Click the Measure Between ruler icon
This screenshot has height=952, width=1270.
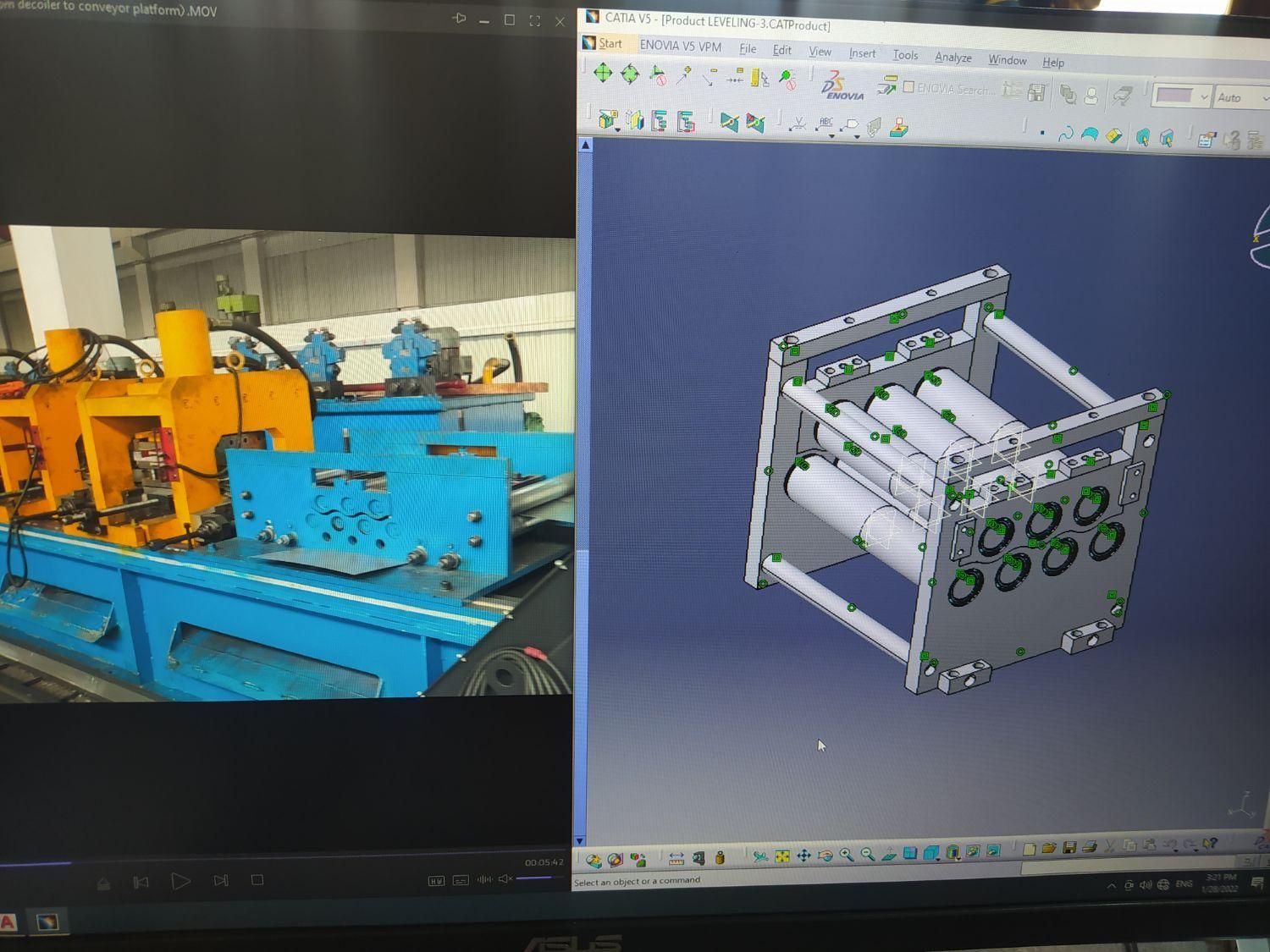pyautogui.click(x=676, y=859)
